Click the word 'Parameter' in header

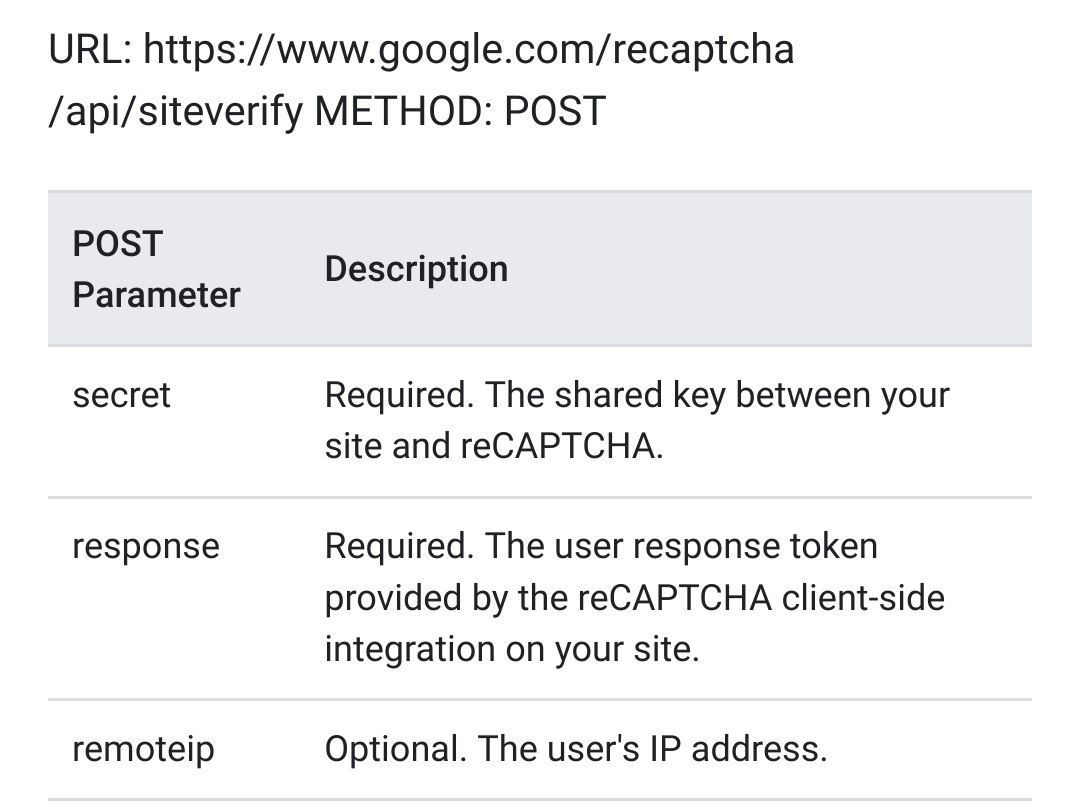click(x=156, y=295)
